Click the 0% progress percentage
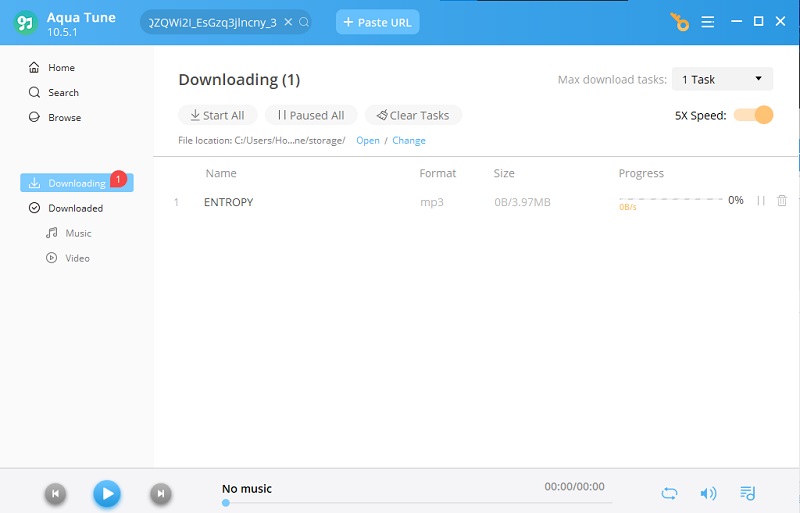Viewport: 800px width, 513px height. click(736, 200)
